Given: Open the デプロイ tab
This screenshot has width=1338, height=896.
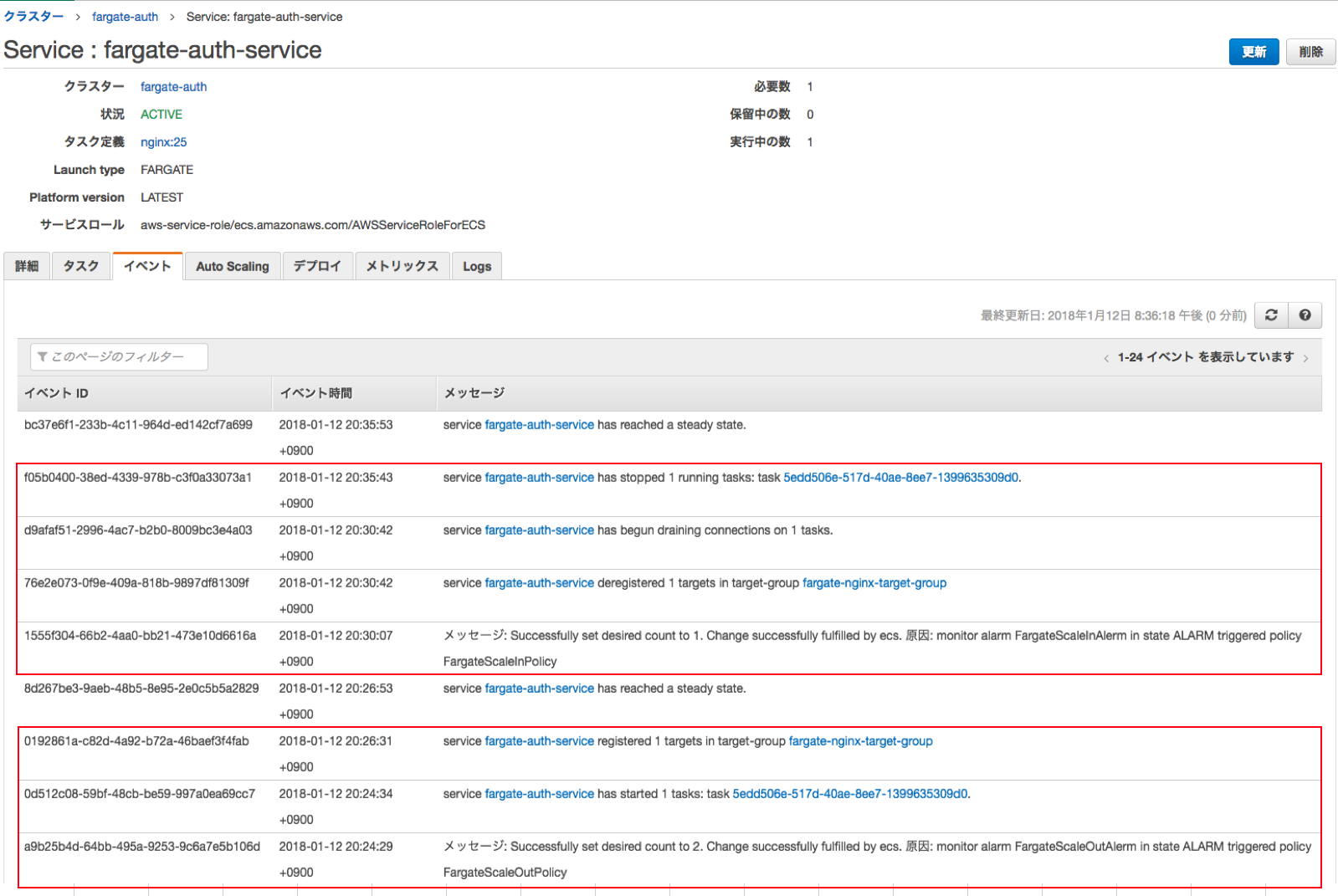Looking at the screenshot, I should (317, 266).
